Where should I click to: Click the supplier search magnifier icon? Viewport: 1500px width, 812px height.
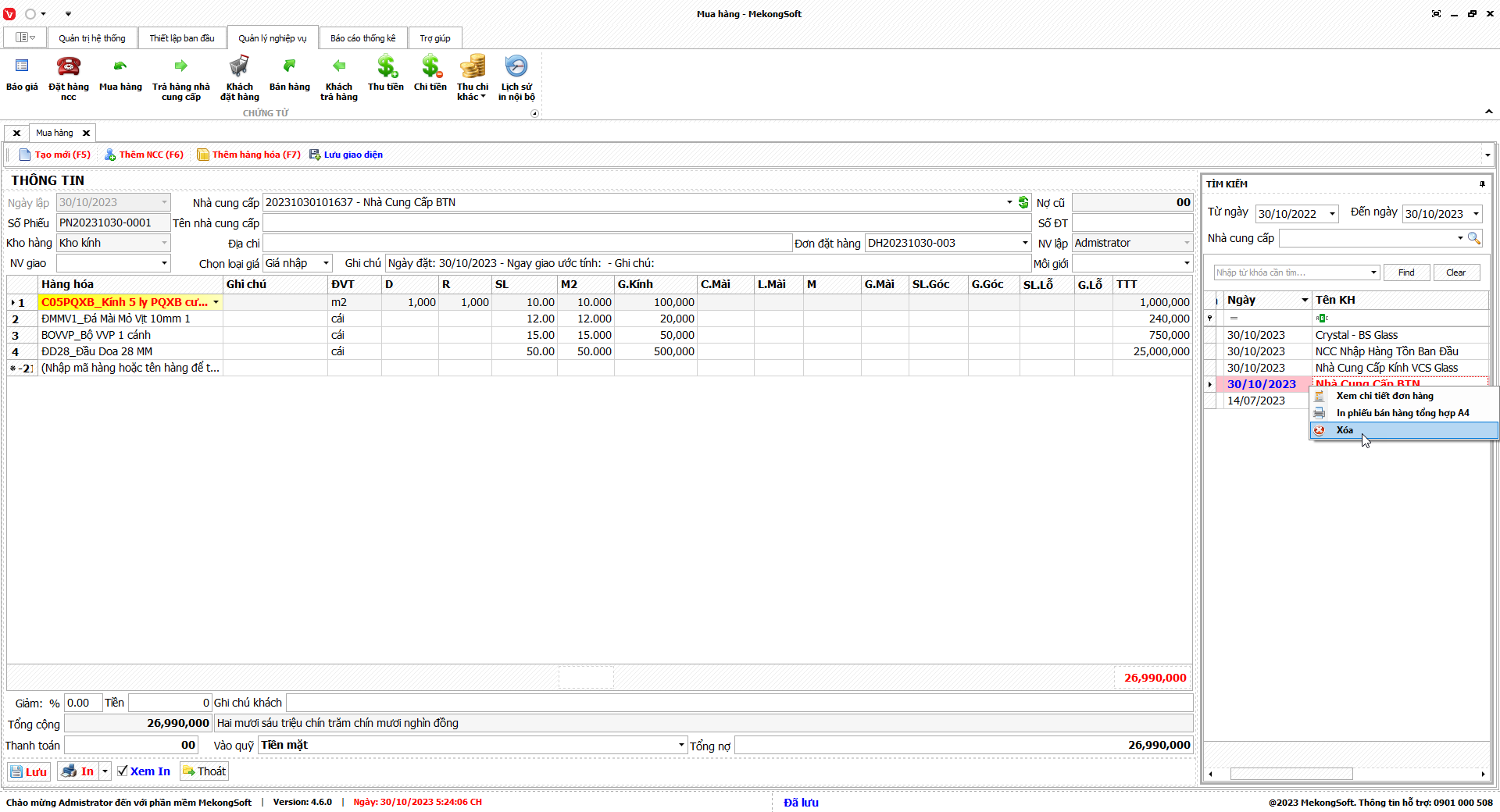tap(1473, 238)
